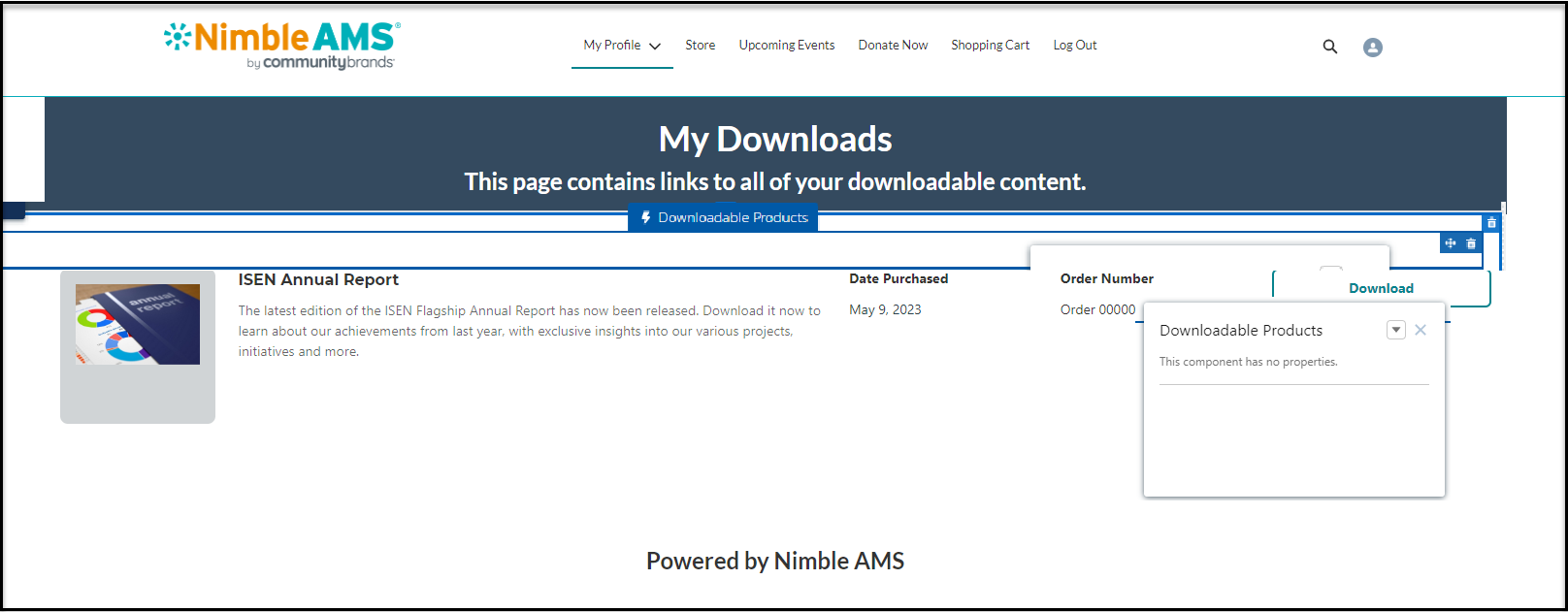The height and width of the screenshot is (612, 1568).
Task: Click the My Downloads page heading
Action: click(x=774, y=140)
